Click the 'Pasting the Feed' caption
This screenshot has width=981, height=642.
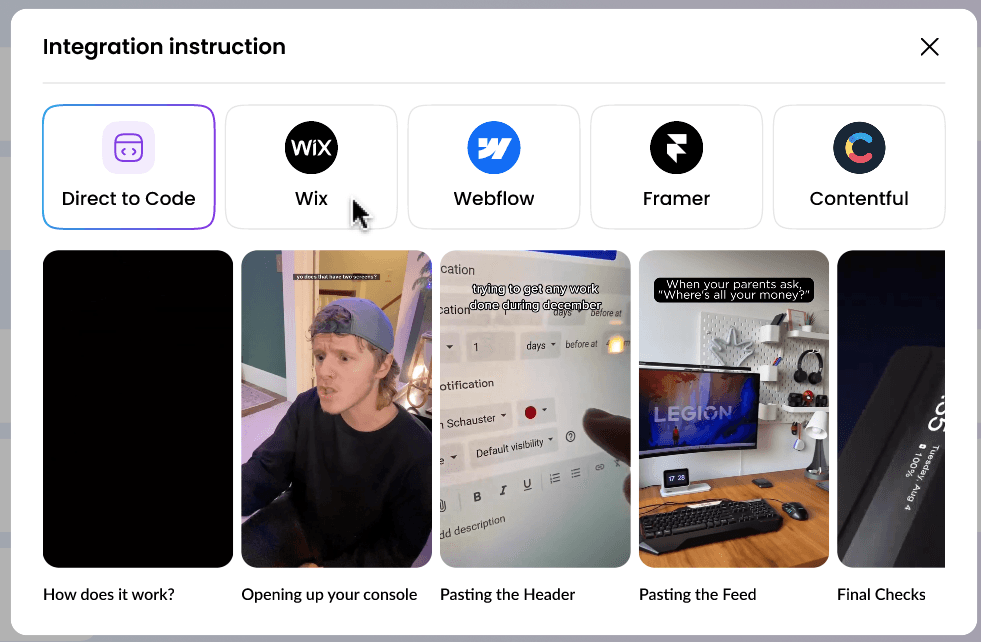[x=698, y=594]
